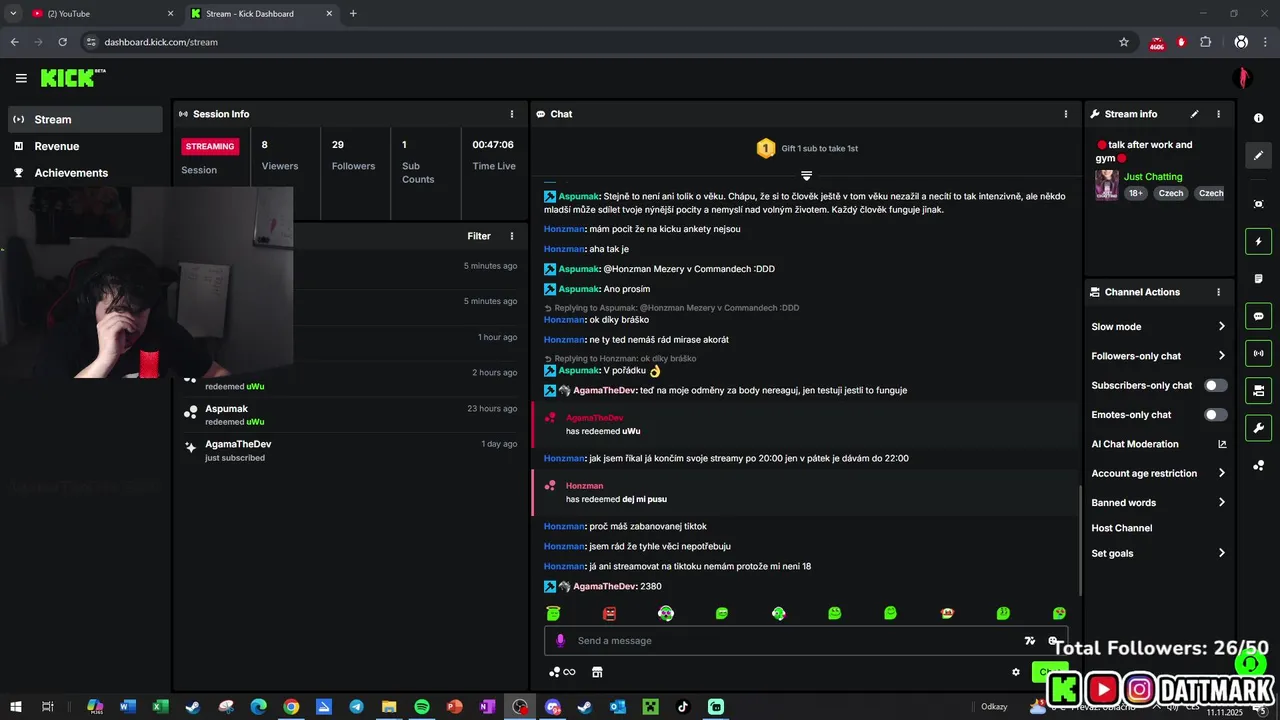Open the chat shop icon
This screenshot has height=720, width=1280.
click(x=597, y=672)
